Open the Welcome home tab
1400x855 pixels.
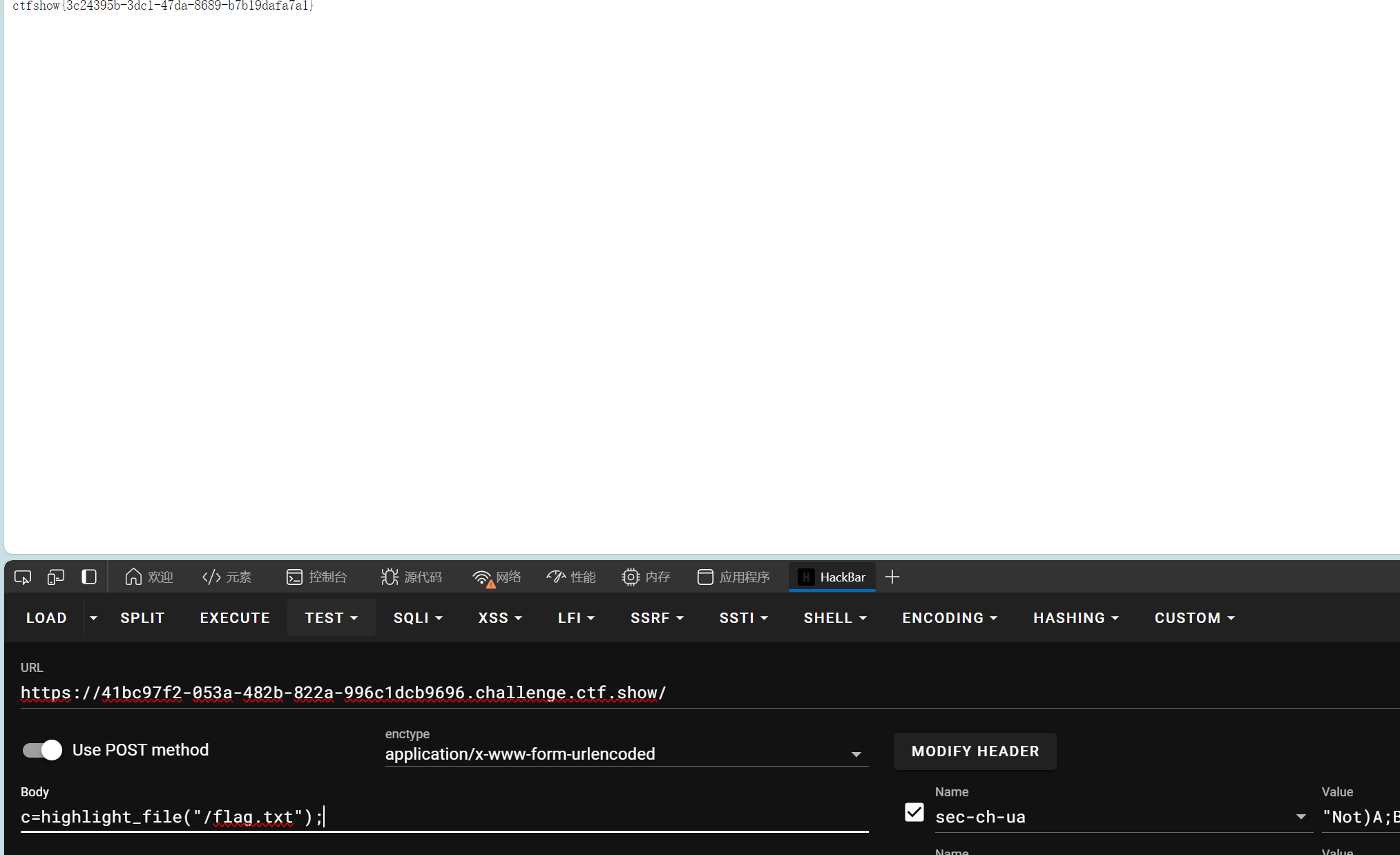click(x=149, y=577)
